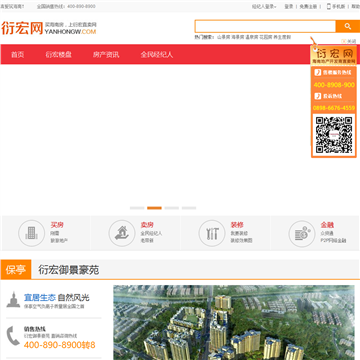The width and height of the screenshot is (360, 360).
Task: Click the red 装修 heading
Action: [237, 225]
